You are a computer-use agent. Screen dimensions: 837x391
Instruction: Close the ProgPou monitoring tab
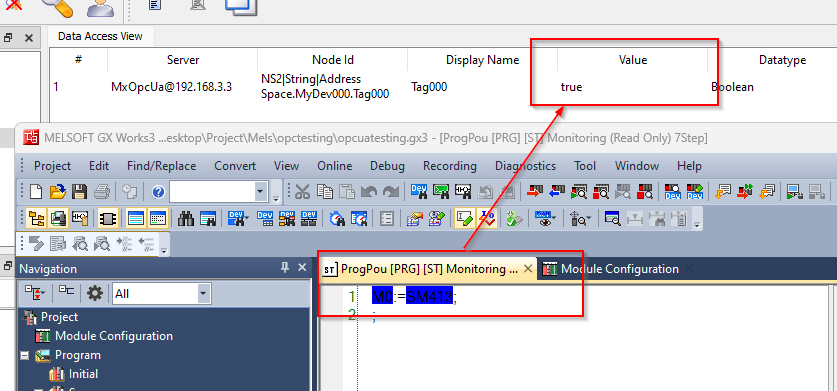[x=528, y=269]
